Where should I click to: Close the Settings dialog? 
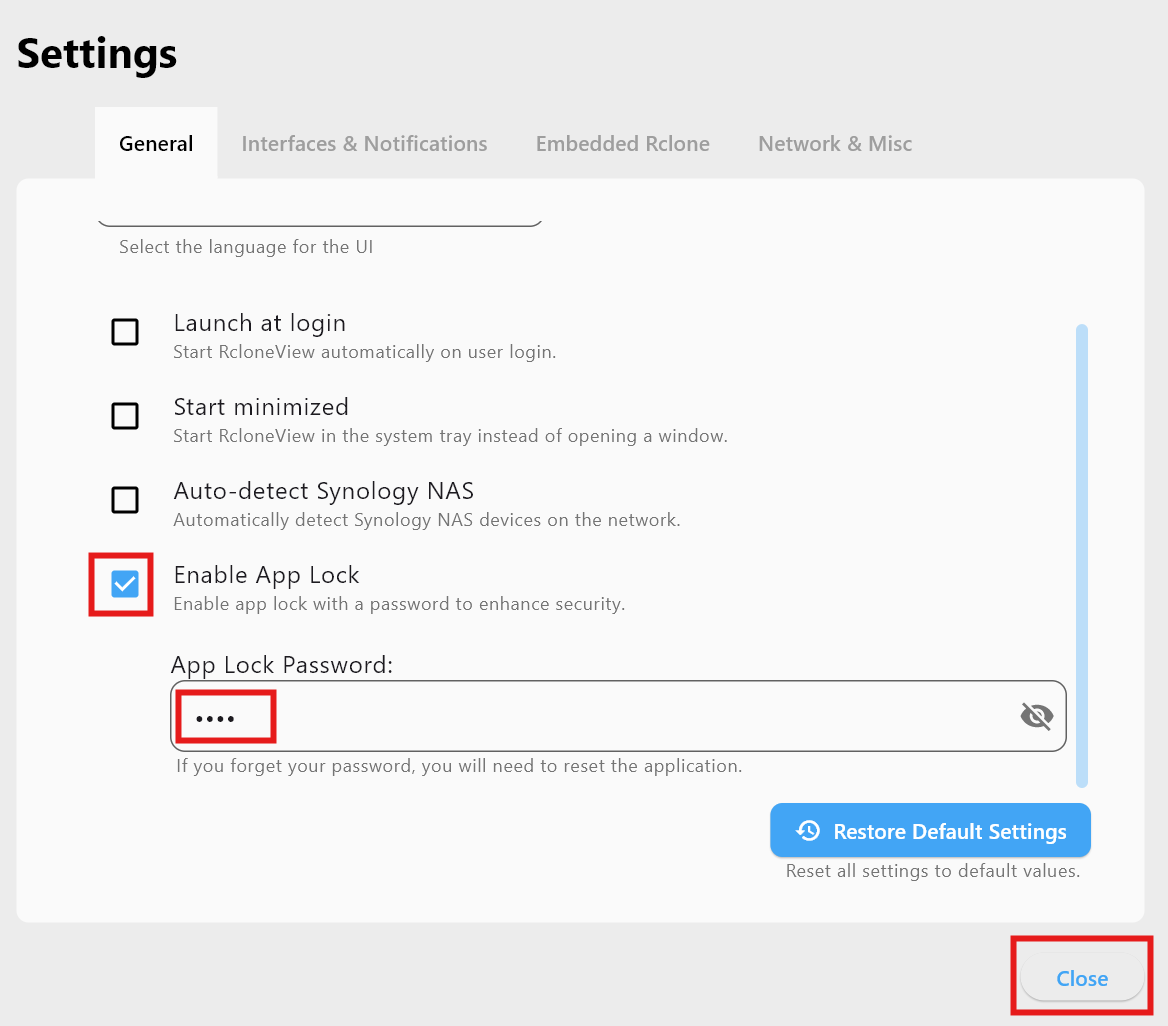(1081, 978)
